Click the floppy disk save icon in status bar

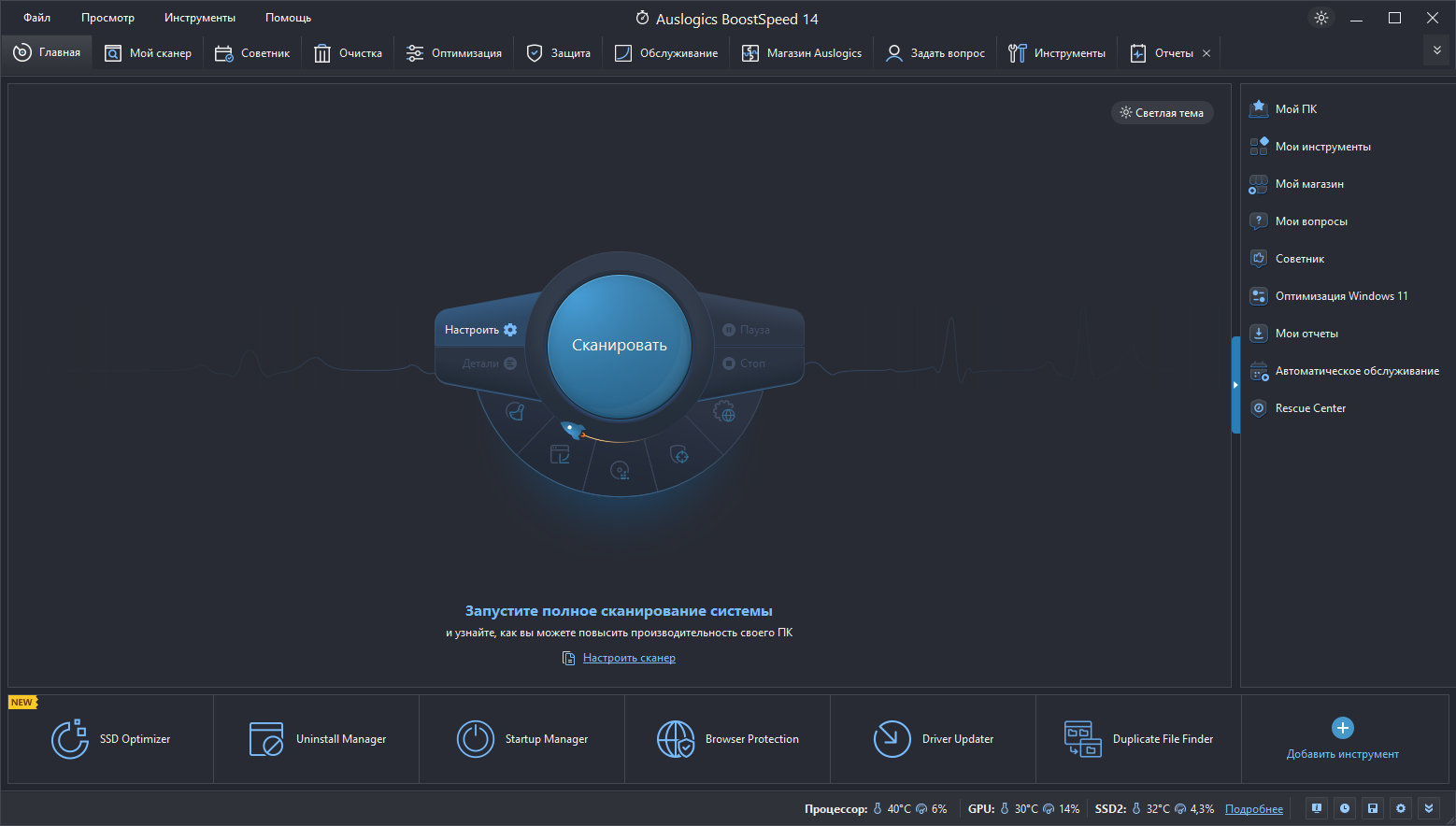click(1373, 808)
